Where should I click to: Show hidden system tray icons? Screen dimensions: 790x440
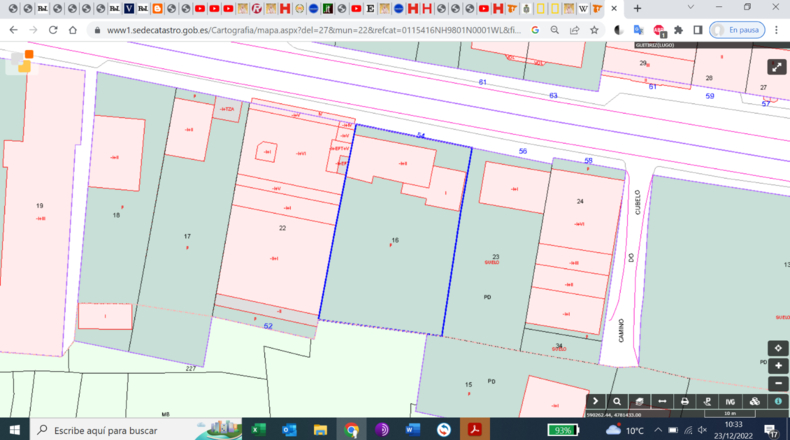coord(658,430)
